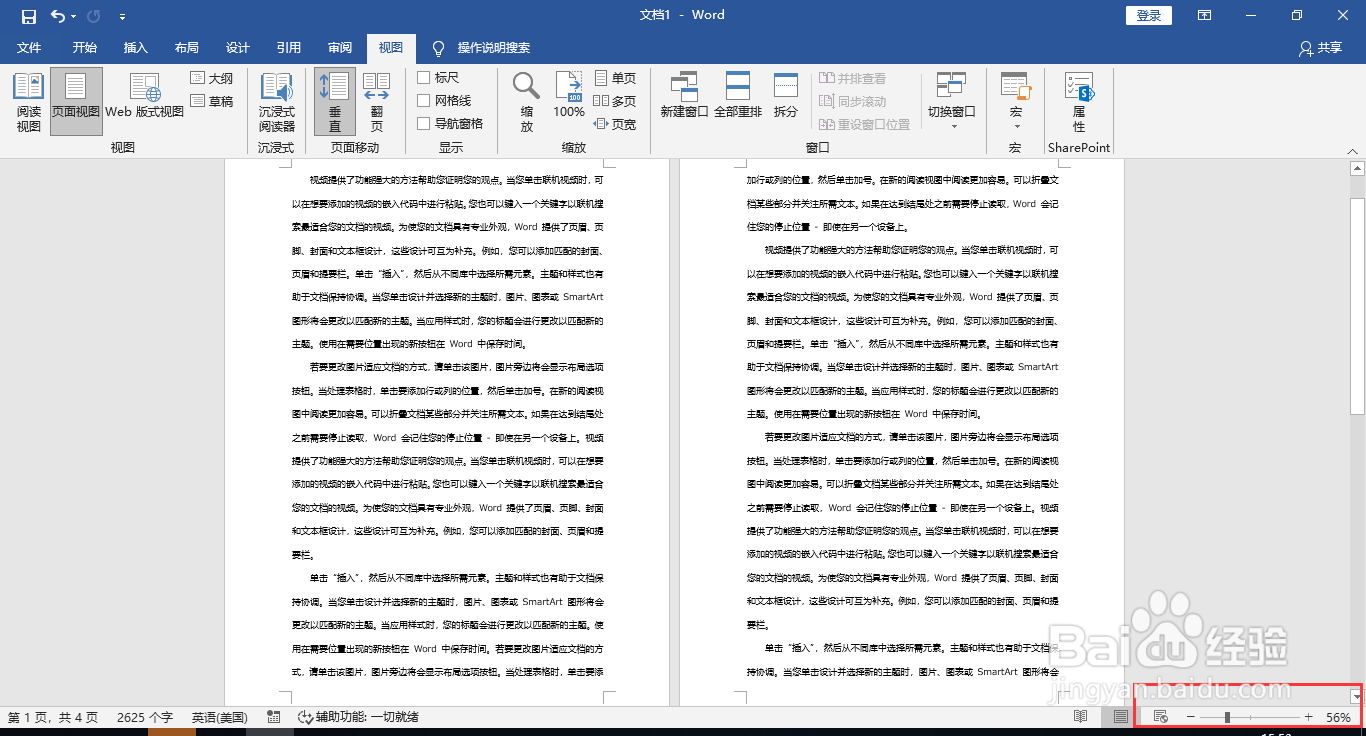1366x736 pixels.
Task: Click the 登录 (Sign in) button
Action: click(x=1147, y=15)
